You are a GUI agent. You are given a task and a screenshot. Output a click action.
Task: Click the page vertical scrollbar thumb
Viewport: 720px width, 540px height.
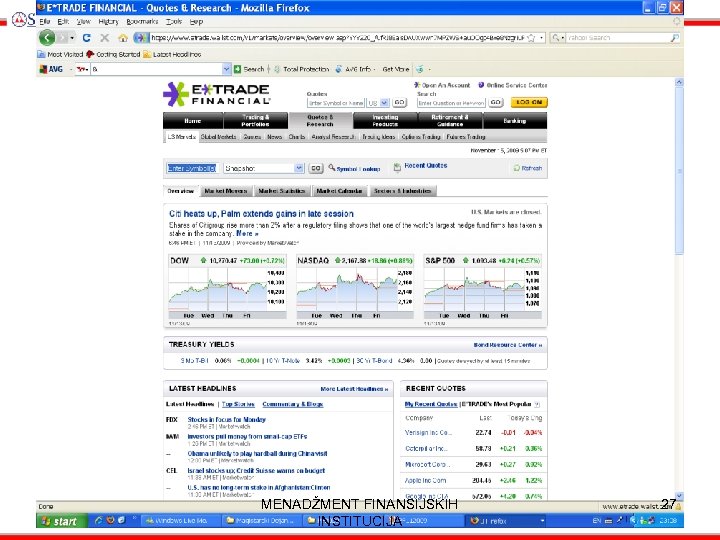(x=679, y=170)
